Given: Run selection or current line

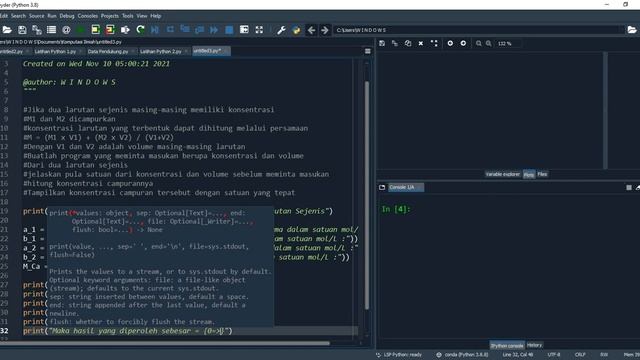Looking at the screenshot, I should [x=125, y=30].
